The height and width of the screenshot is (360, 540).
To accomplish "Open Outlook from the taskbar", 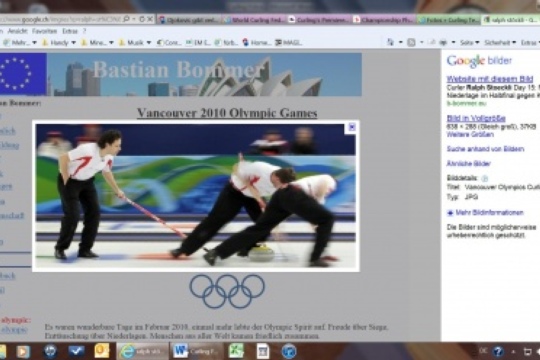I will pos(102,351).
